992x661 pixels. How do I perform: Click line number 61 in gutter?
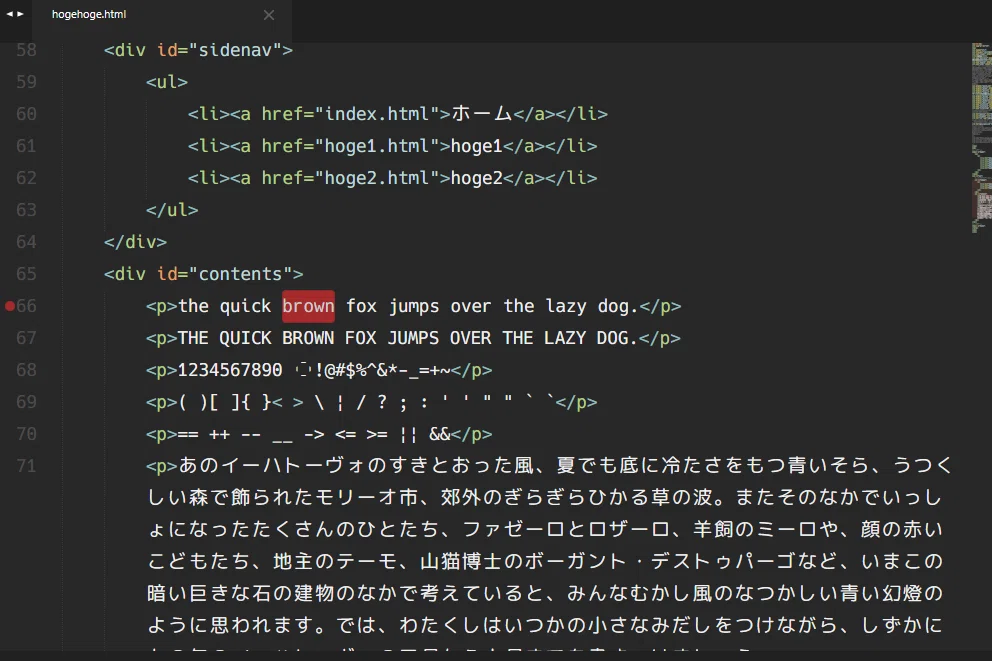[26, 146]
